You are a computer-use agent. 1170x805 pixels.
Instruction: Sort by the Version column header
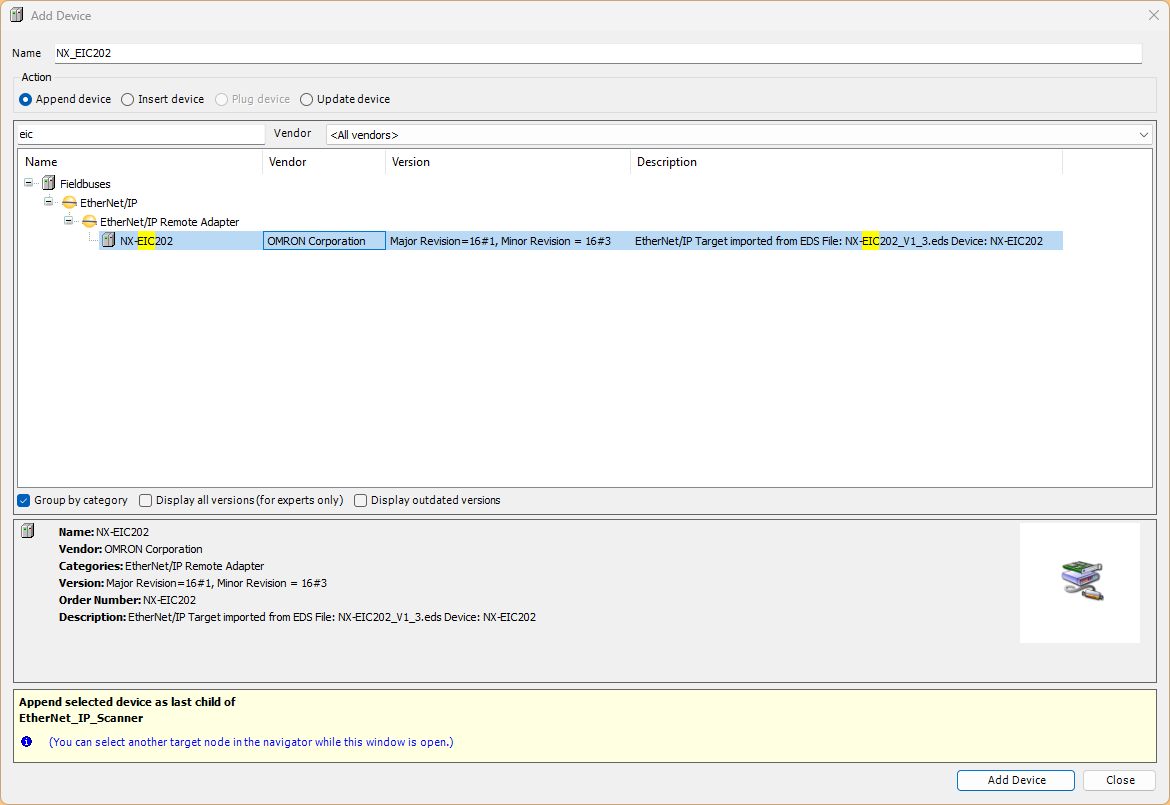(x=507, y=162)
